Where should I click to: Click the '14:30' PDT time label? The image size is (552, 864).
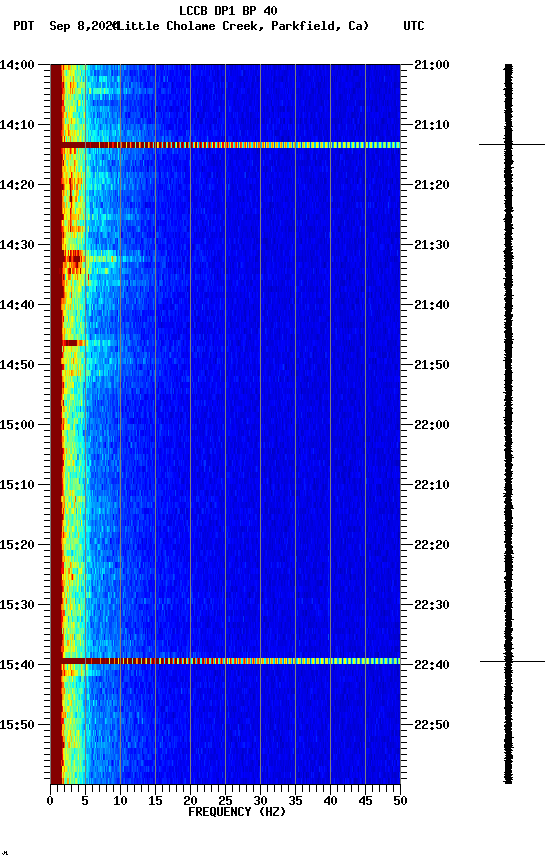(17, 245)
